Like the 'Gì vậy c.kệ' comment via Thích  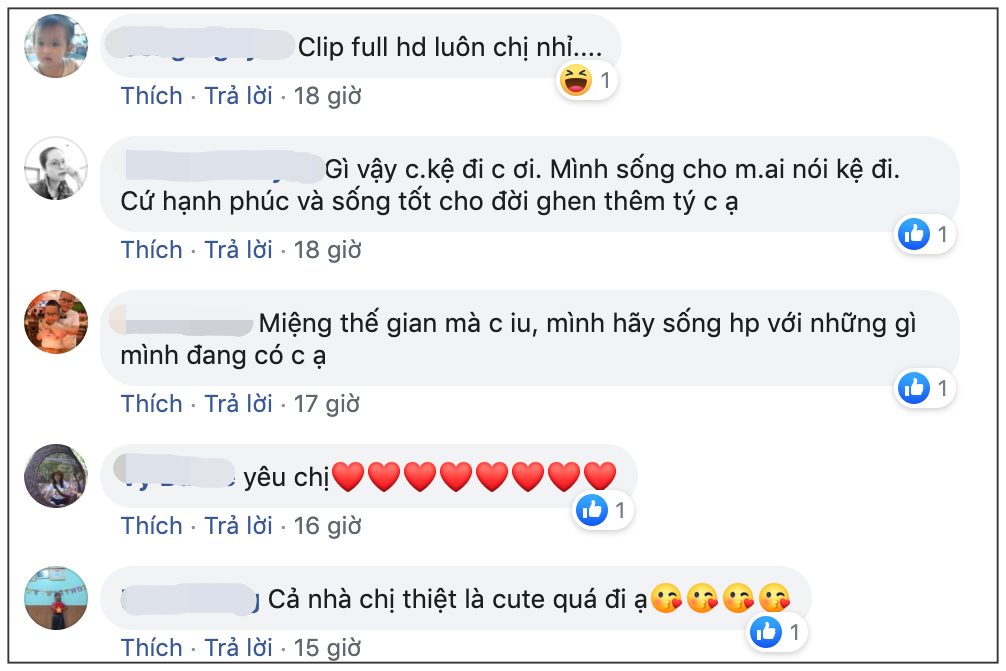pos(152,249)
